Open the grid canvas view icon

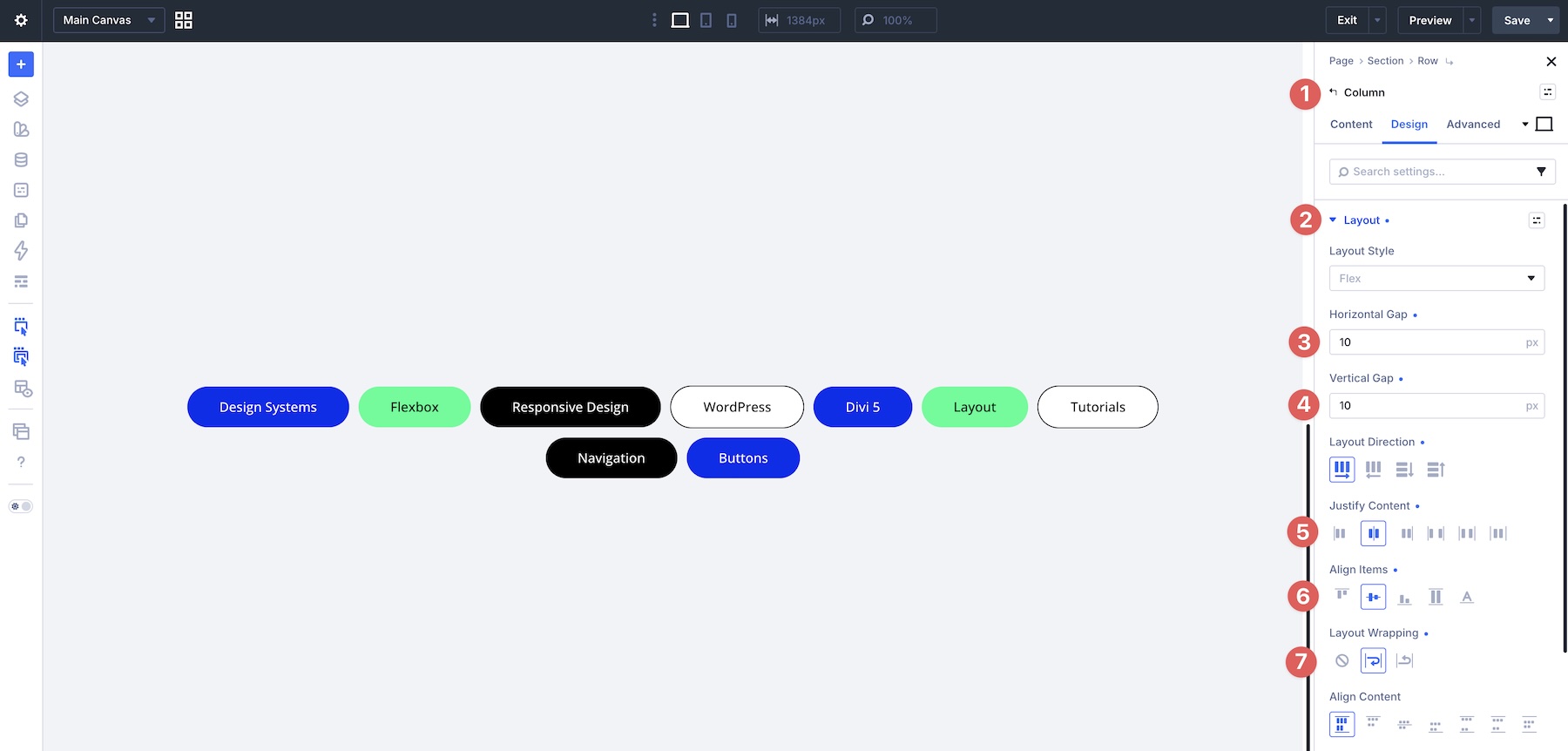click(x=184, y=20)
